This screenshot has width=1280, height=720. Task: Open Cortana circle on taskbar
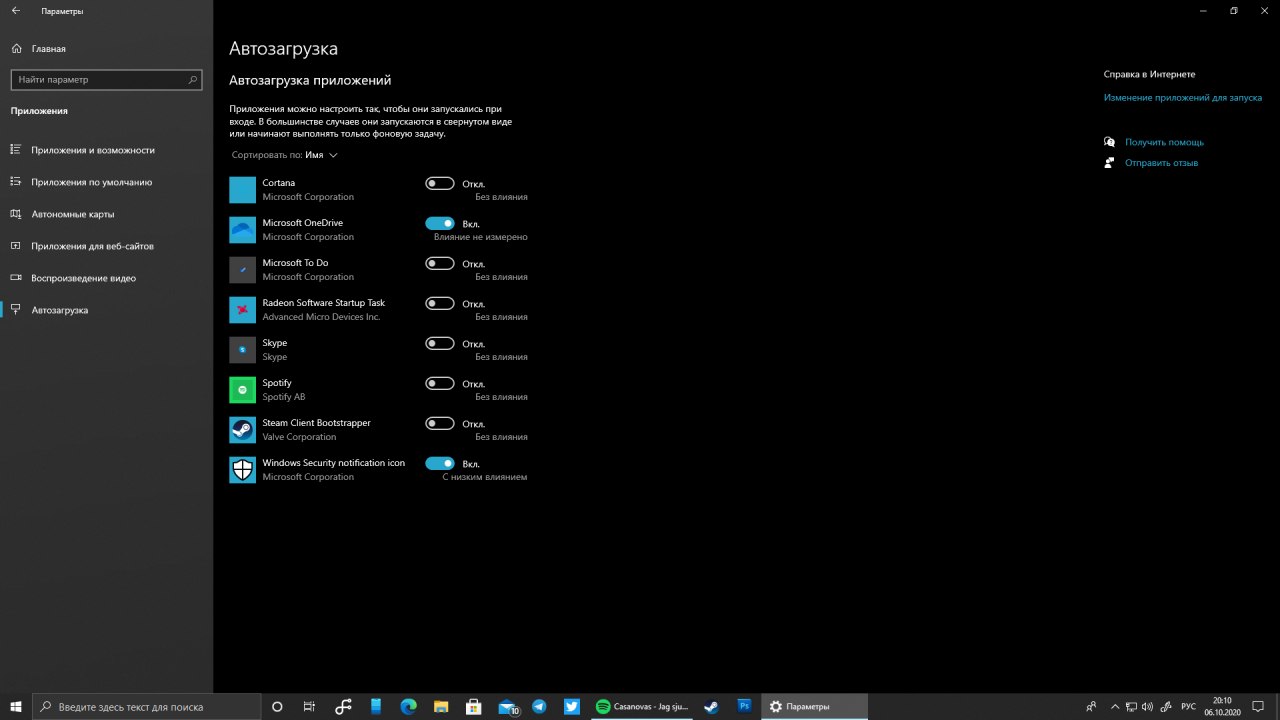click(x=277, y=707)
